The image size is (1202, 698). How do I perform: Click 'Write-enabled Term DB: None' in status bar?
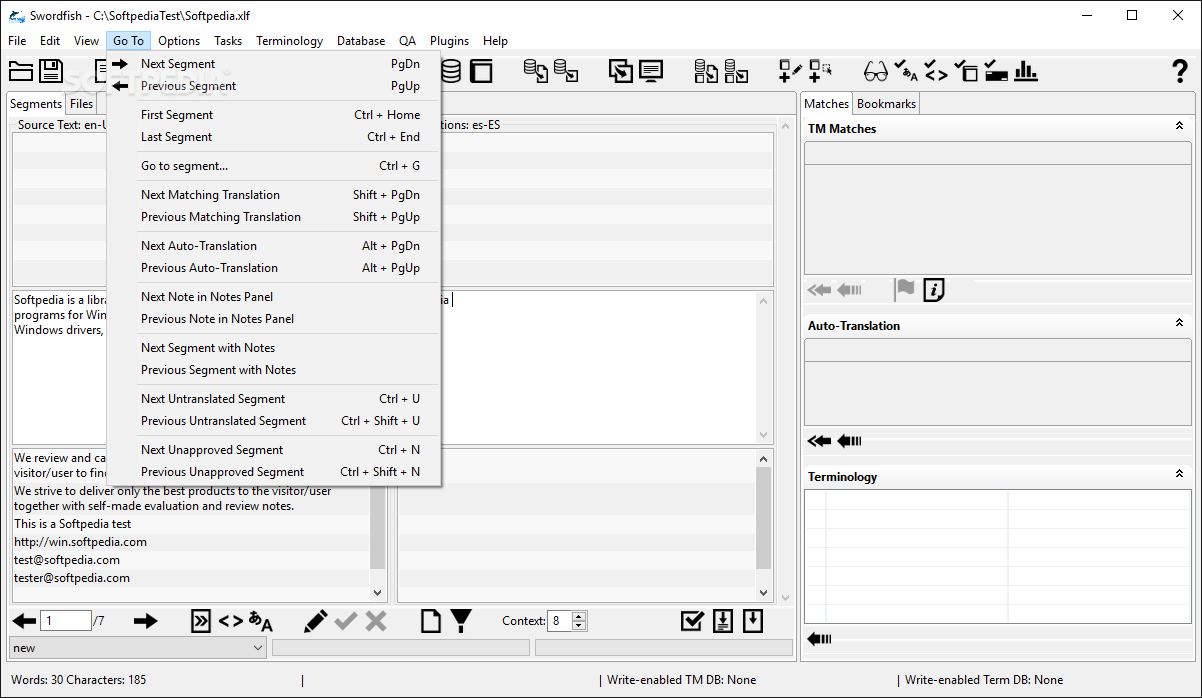coord(984,680)
